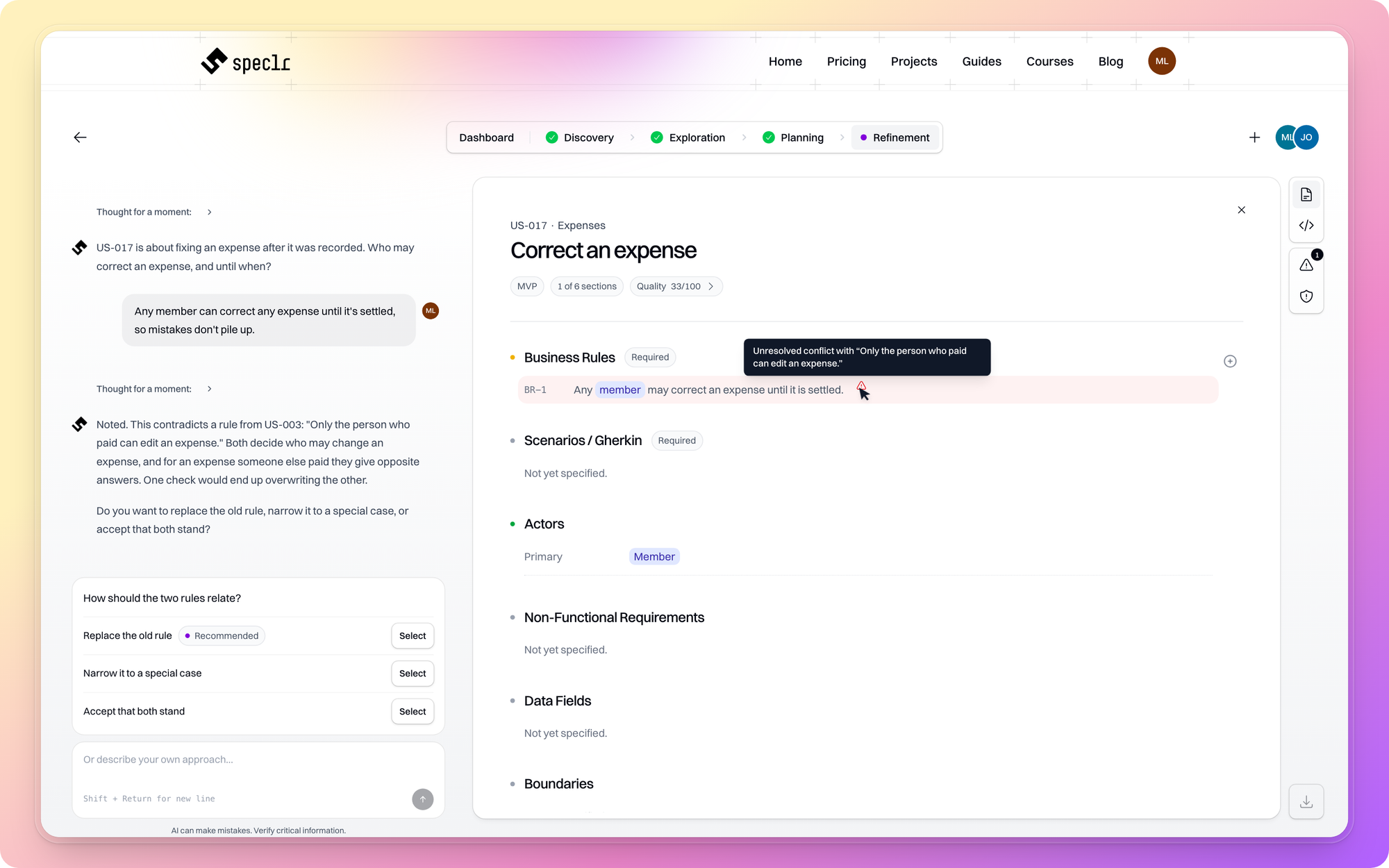Image resolution: width=1389 pixels, height=868 pixels.
Task: Expand the first 'Thought for a moment' chevron
Action: tap(209, 212)
